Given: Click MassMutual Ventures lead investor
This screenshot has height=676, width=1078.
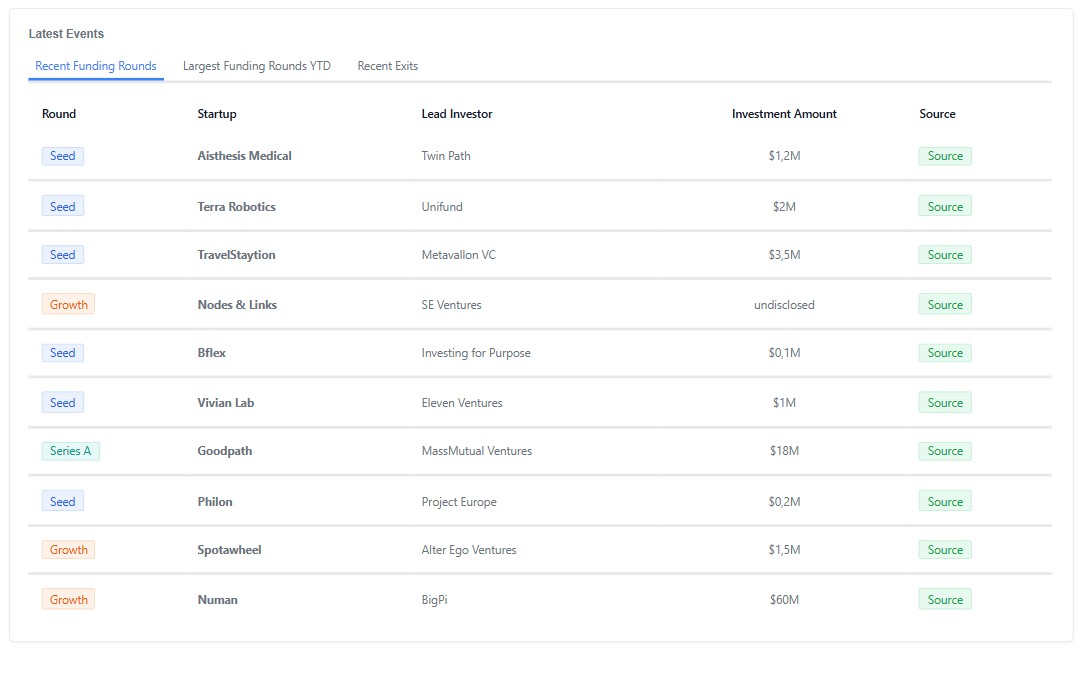Looking at the screenshot, I should coord(477,451).
